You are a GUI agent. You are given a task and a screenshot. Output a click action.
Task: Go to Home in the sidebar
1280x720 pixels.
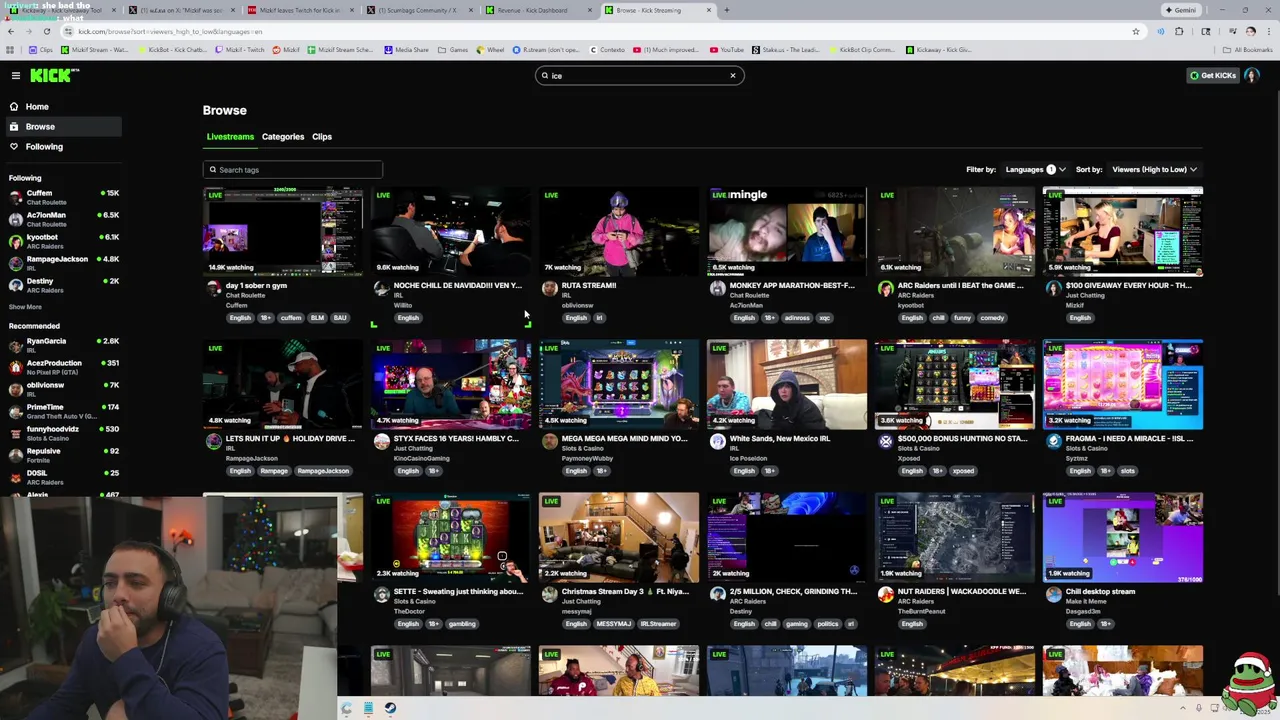click(37, 106)
